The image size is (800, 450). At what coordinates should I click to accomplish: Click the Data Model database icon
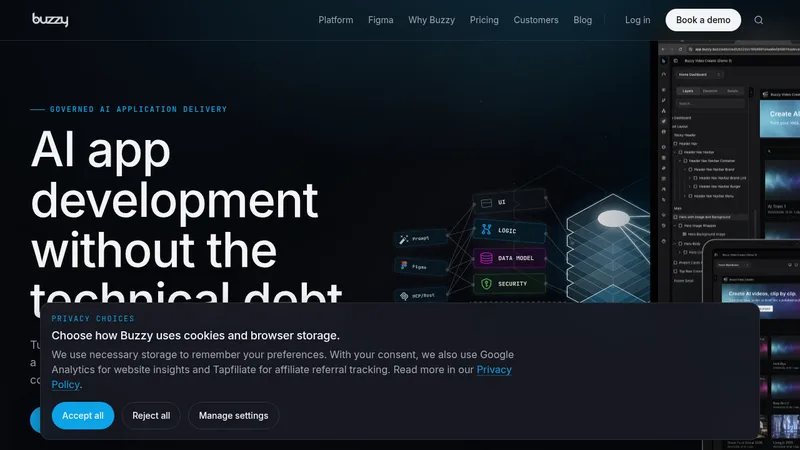point(486,258)
